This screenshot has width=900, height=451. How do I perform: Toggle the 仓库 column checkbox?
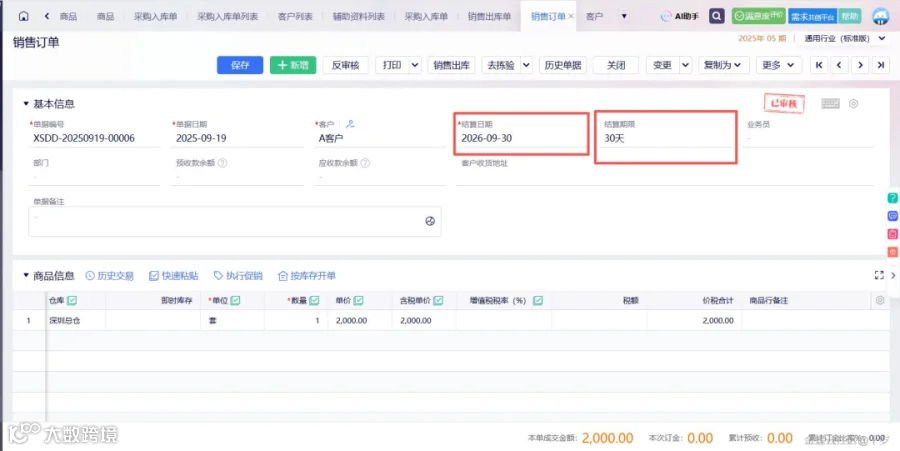pos(72,300)
